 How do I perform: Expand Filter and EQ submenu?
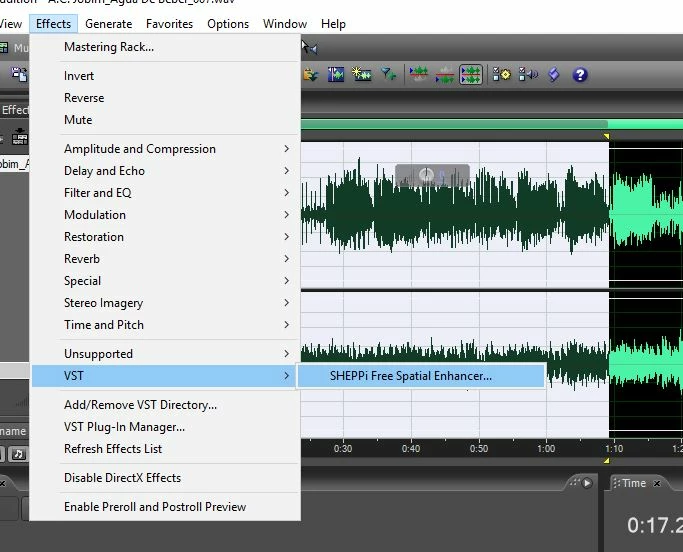166,193
